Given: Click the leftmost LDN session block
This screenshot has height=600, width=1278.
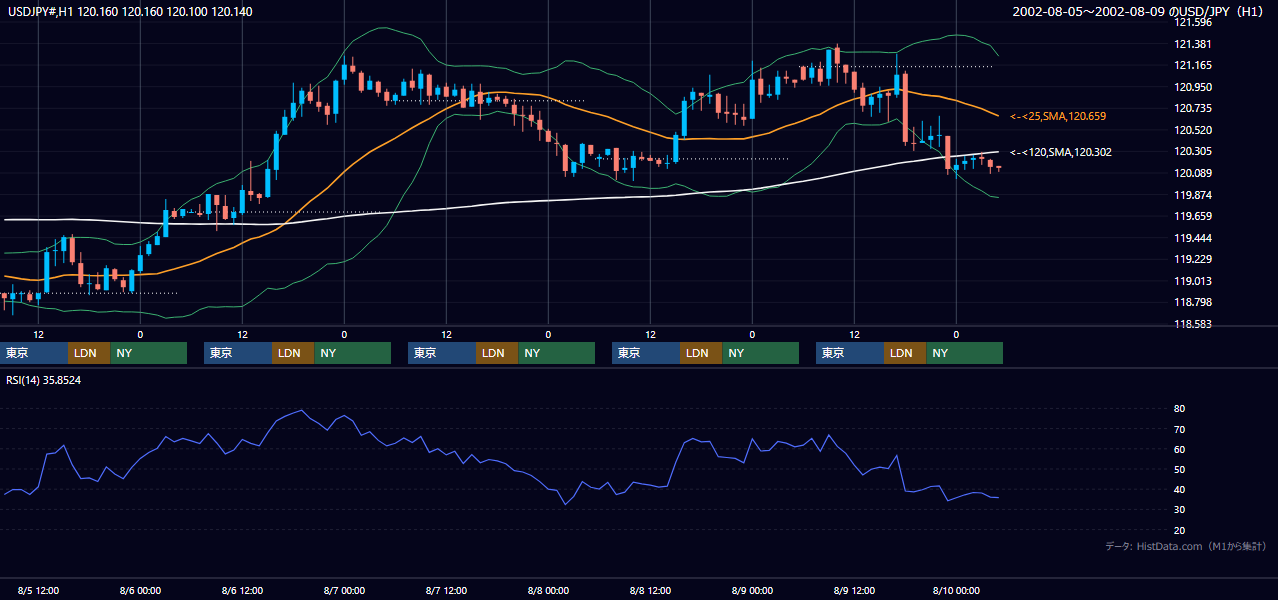Looking at the screenshot, I should click(89, 353).
